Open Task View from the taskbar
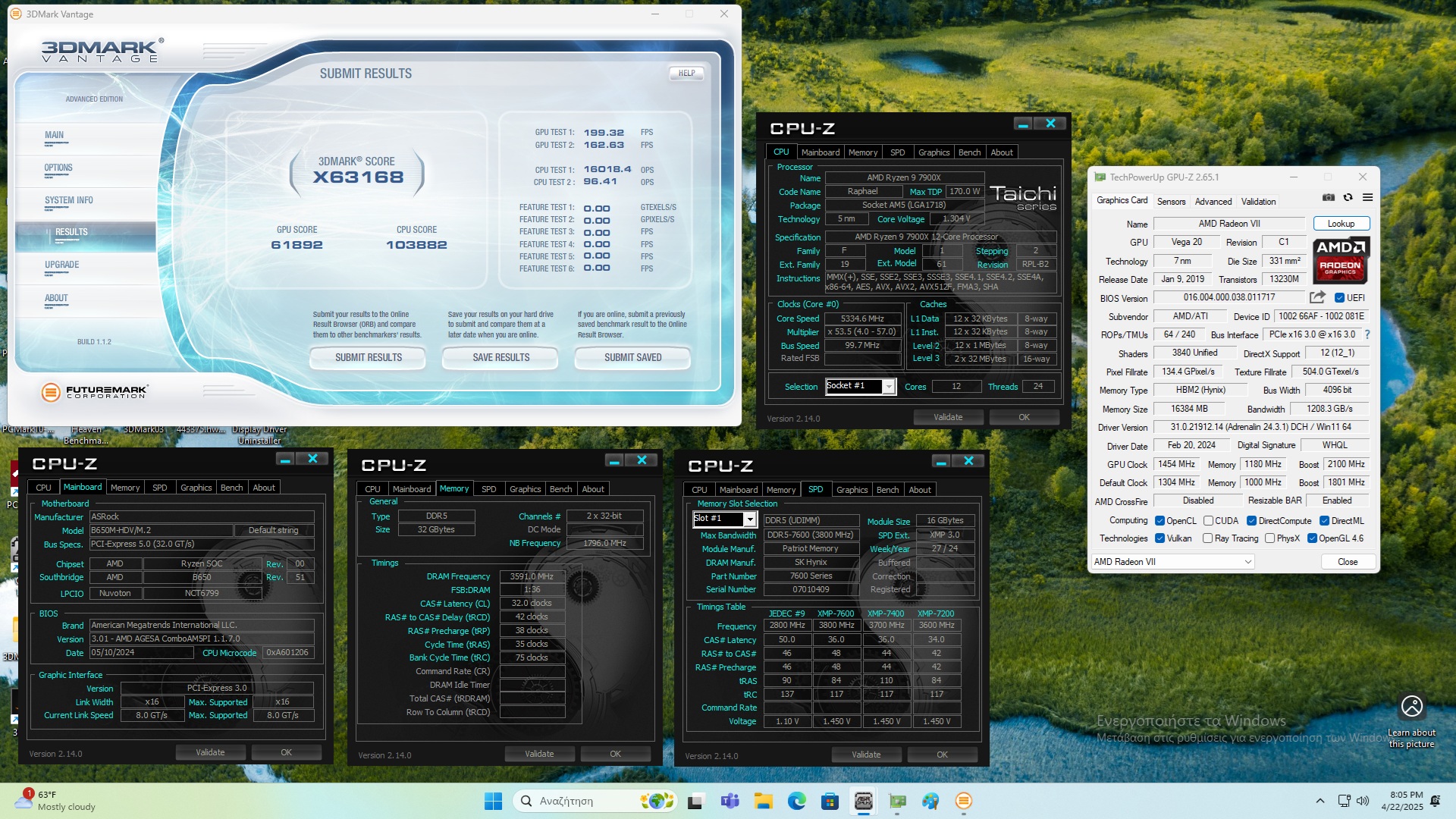Image resolution: width=1456 pixels, height=819 pixels. click(x=695, y=801)
